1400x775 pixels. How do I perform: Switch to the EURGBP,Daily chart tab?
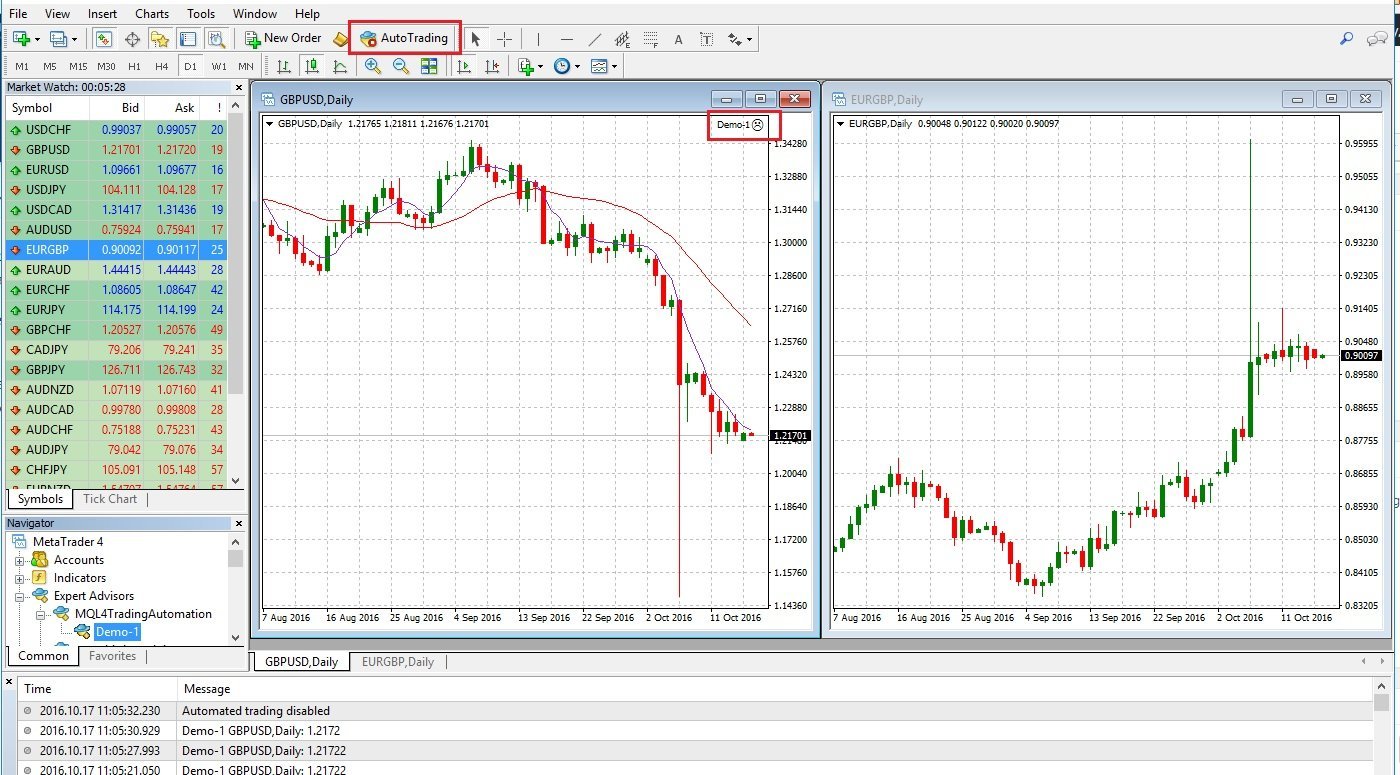pyautogui.click(x=397, y=661)
